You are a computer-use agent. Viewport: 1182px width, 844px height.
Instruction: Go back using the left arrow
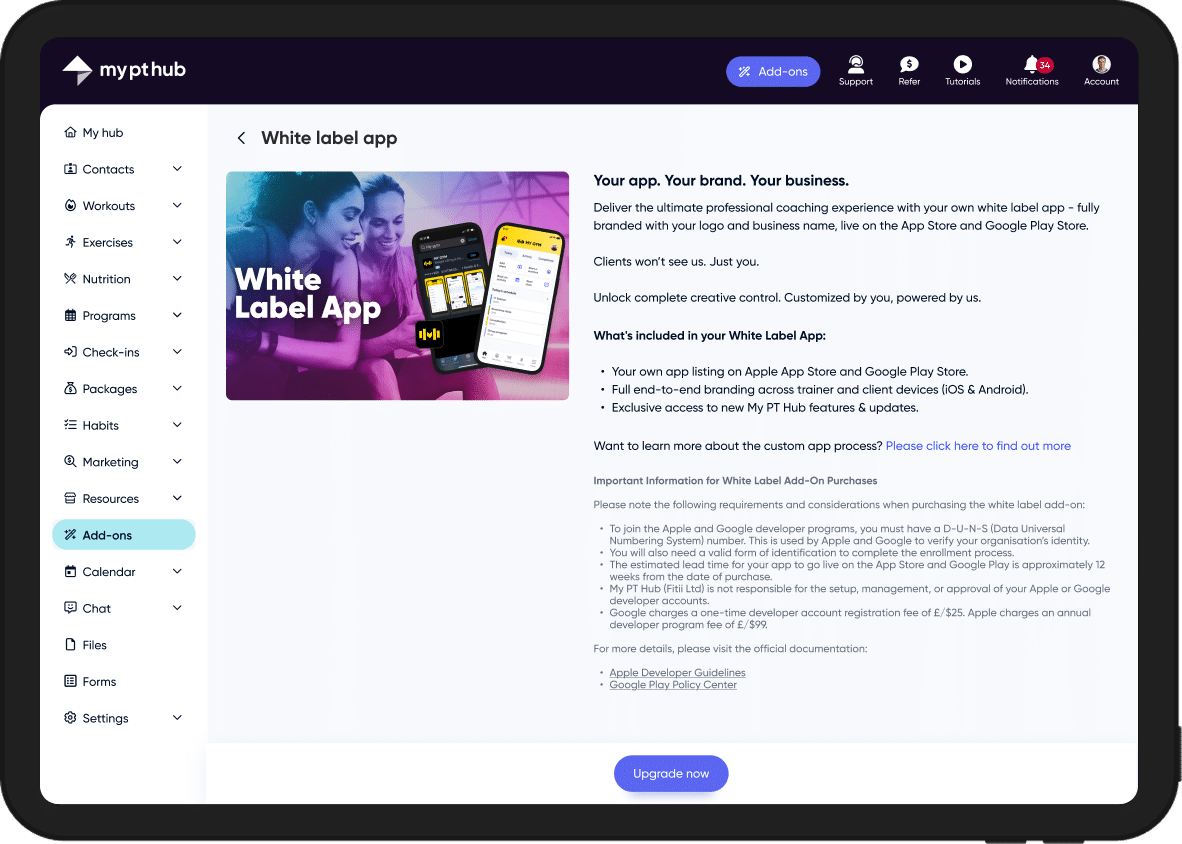(241, 138)
